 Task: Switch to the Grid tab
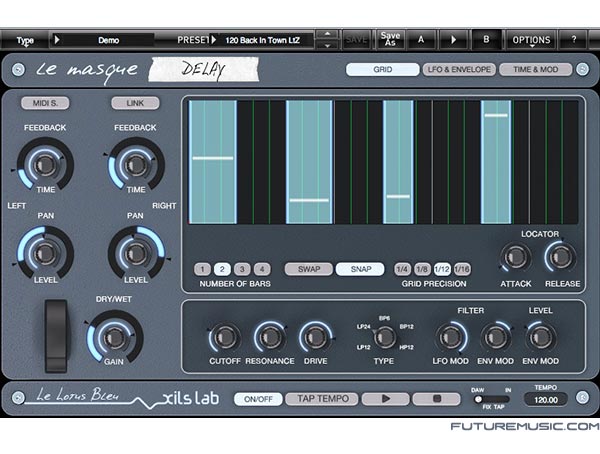383,69
